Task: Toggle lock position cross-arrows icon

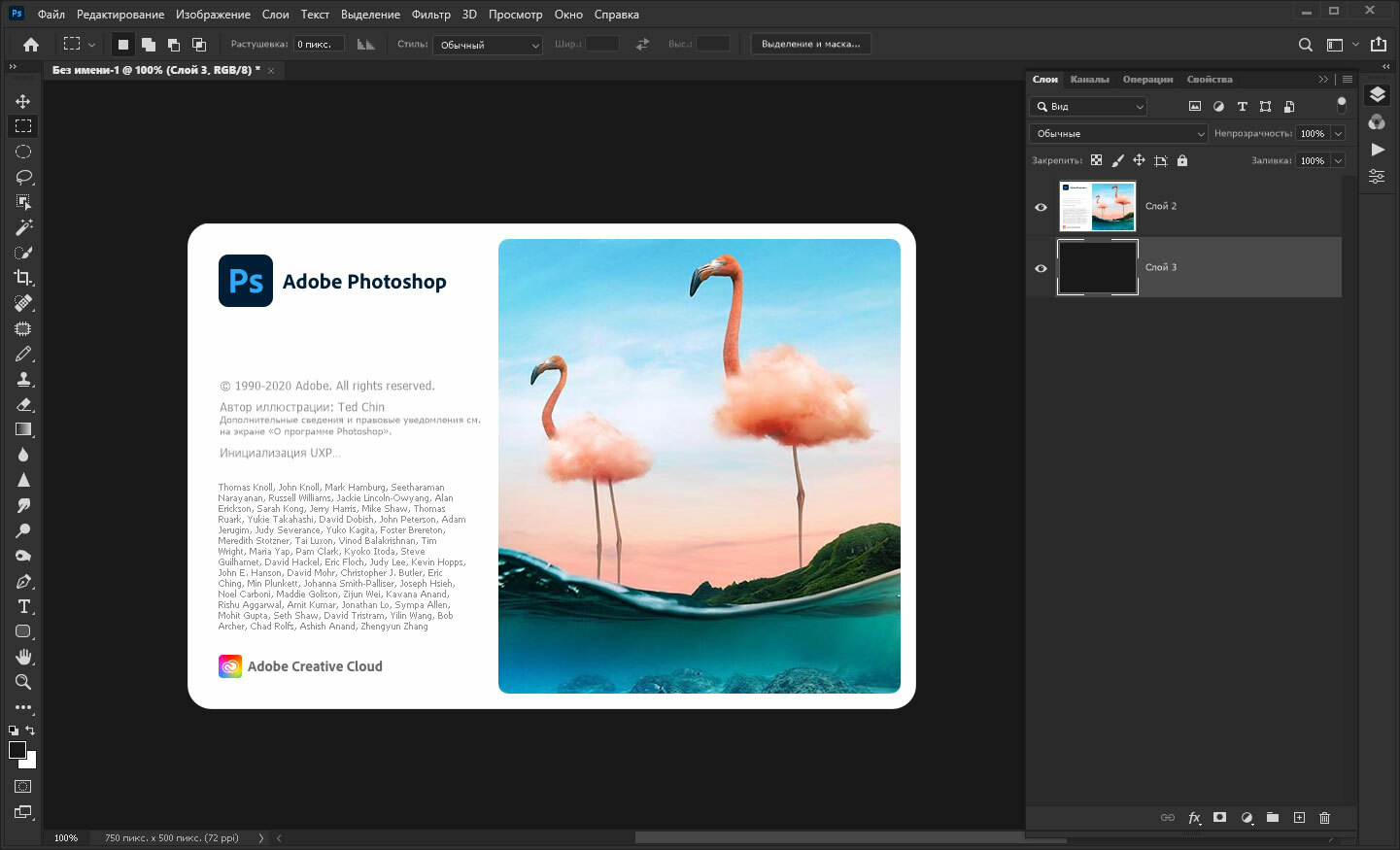Action: (x=1139, y=160)
